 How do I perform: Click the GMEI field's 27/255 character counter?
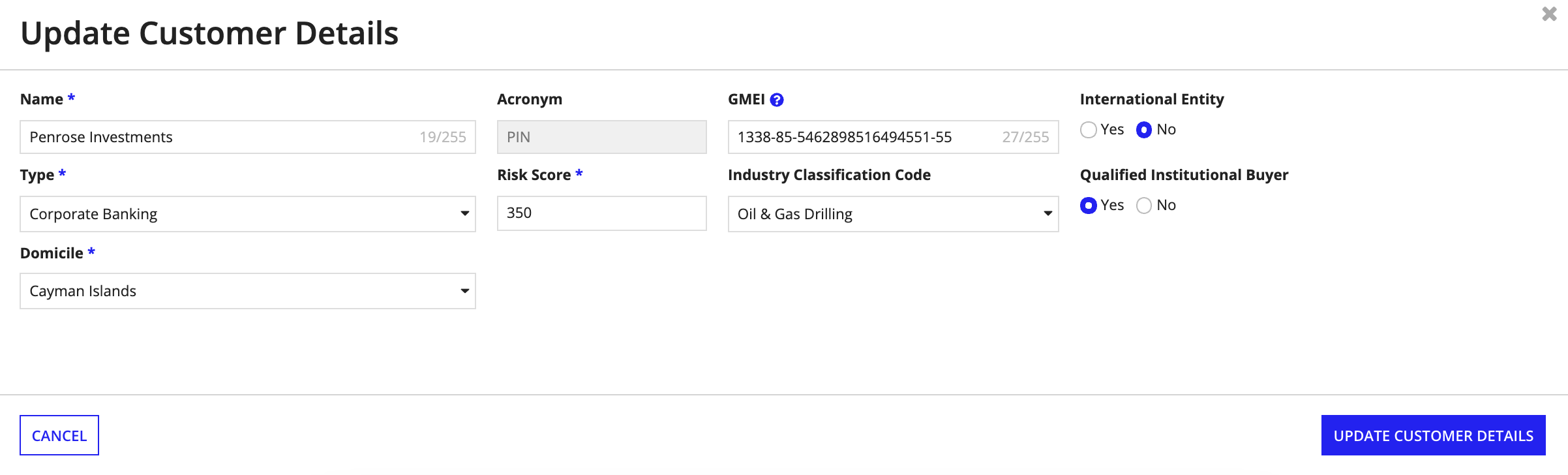pos(1025,137)
